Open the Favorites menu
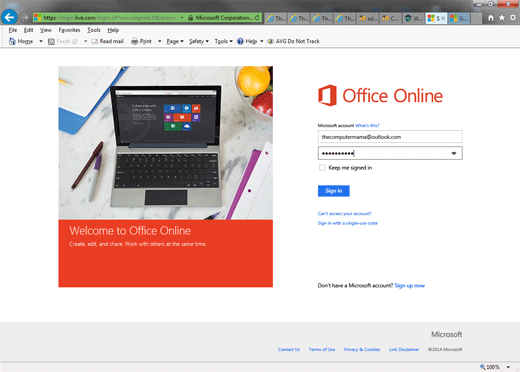Screen dimensions: 520x372 coord(69,30)
